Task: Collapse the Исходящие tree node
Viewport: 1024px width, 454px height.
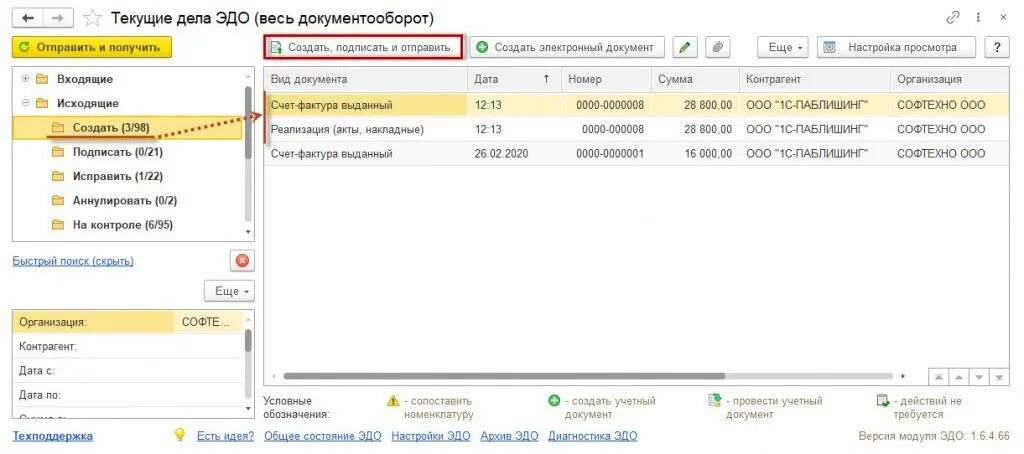Action: (x=25, y=103)
